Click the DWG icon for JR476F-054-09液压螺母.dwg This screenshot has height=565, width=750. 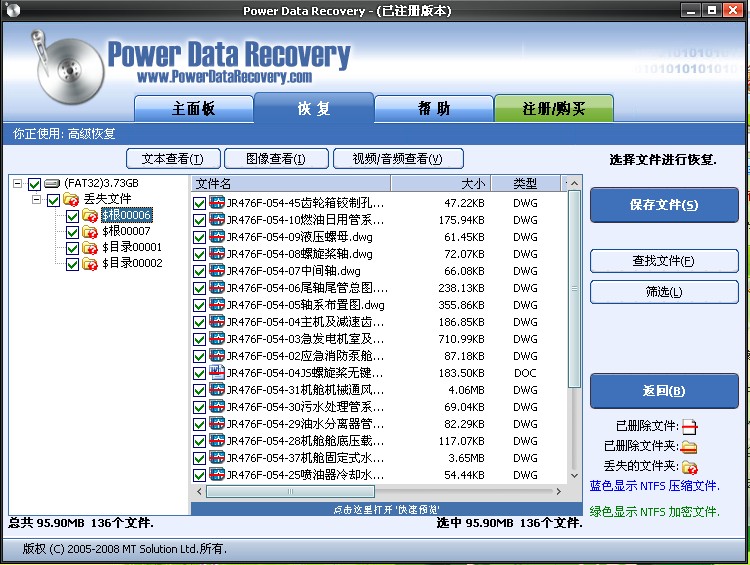pyautogui.click(x=217, y=237)
